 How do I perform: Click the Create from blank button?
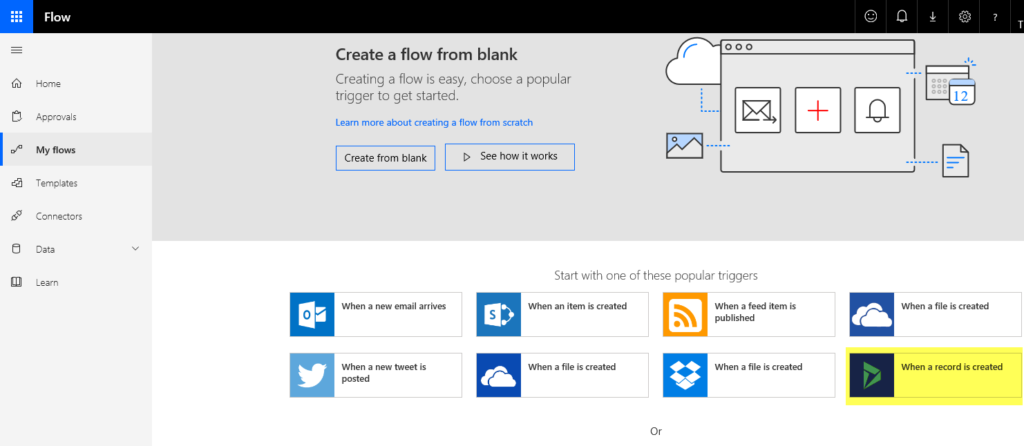(385, 158)
